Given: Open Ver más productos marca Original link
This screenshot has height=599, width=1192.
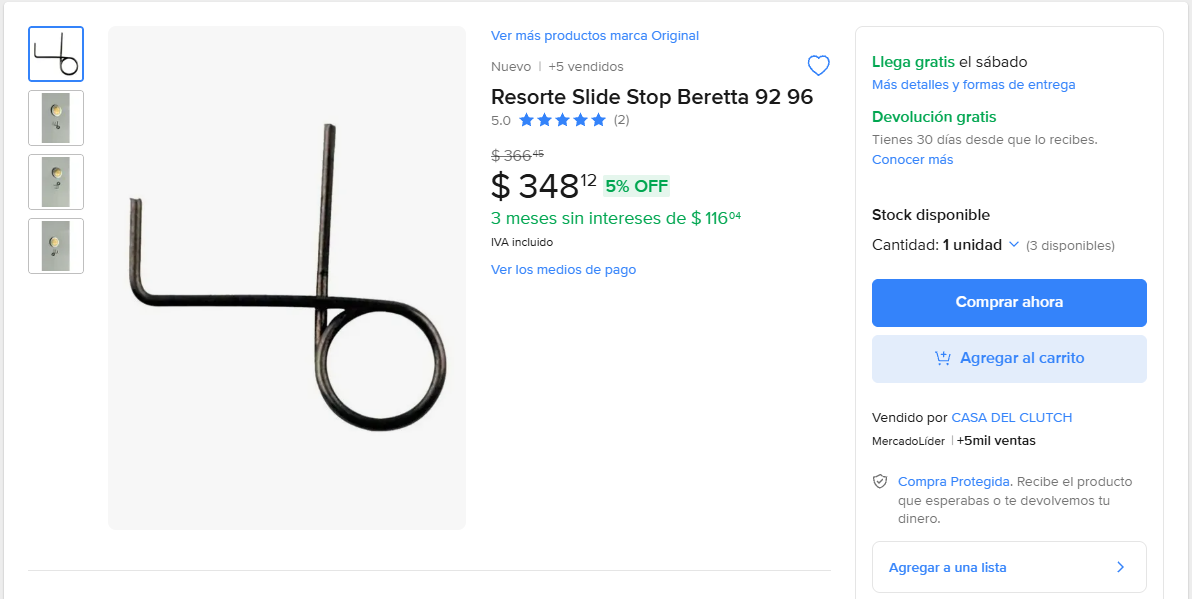Looking at the screenshot, I should (x=594, y=36).
